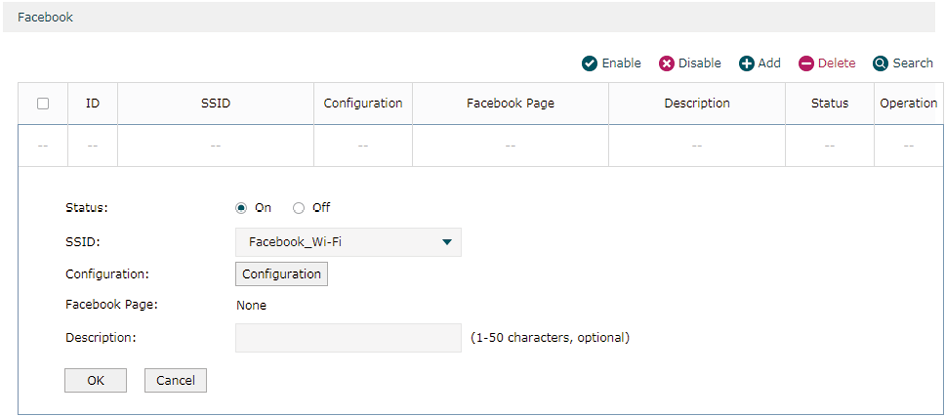The width and height of the screenshot is (945, 418).
Task: Click the Delete minus icon
Action: [x=806, y=63]
